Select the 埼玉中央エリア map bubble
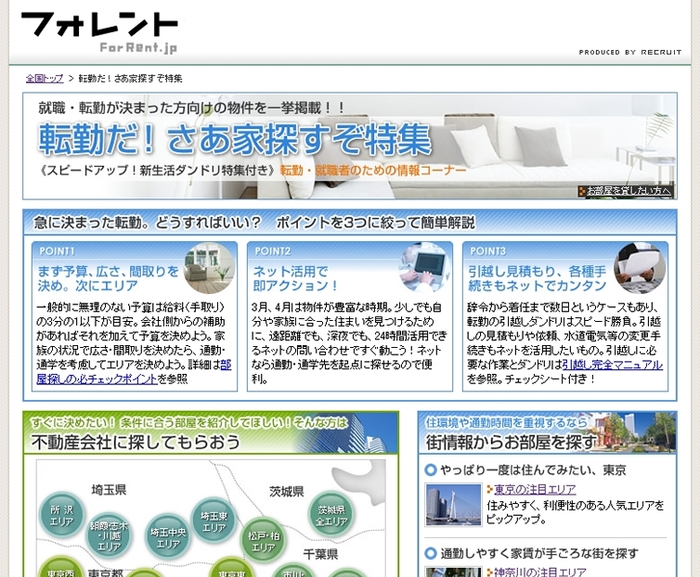Screen dimensions: 700x577 (x=168, y=537)
